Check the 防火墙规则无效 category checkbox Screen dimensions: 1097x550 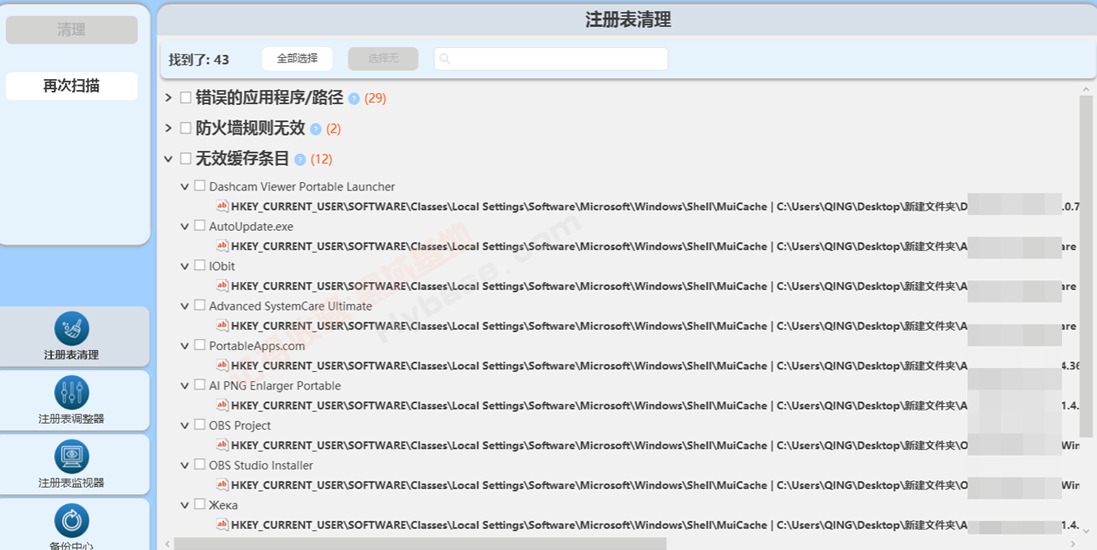tap(185, 127)
